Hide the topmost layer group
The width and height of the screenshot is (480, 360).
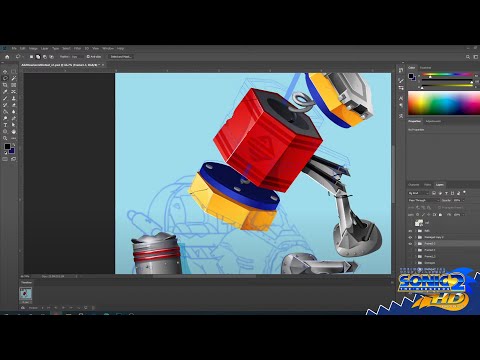click(x=410, y=231)
